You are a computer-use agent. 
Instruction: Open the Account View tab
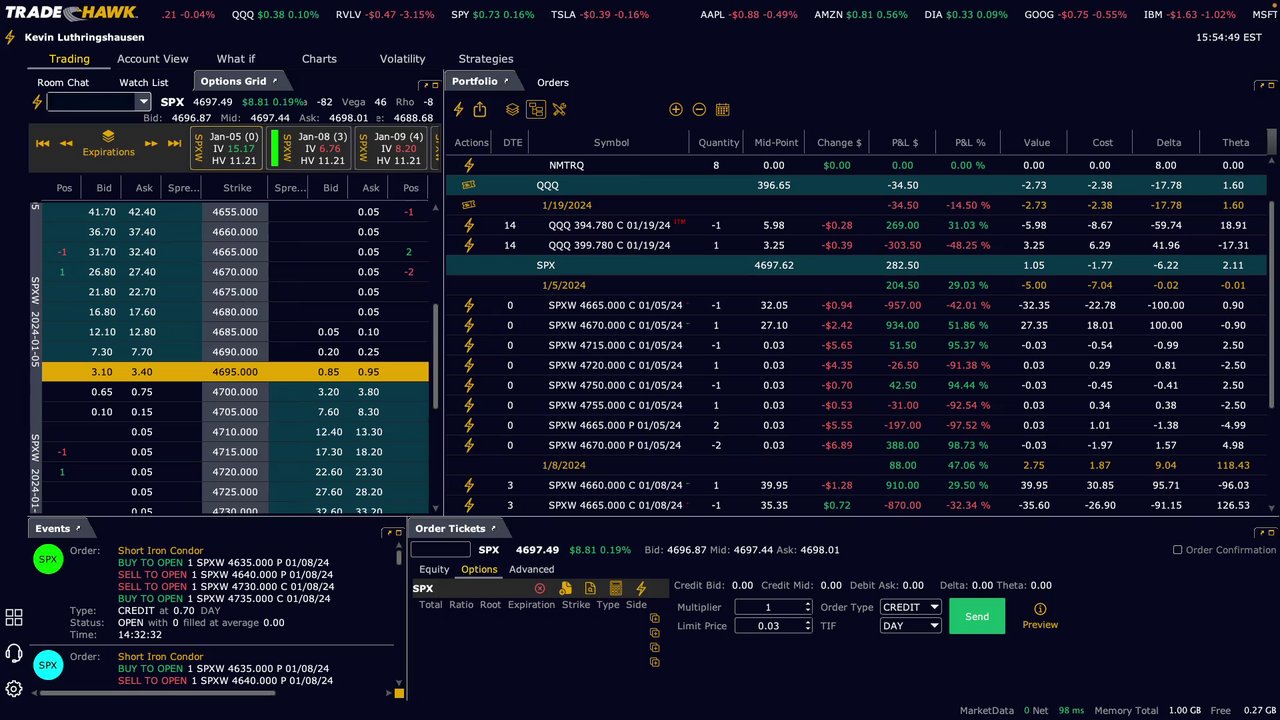click(x=153, y=59)
